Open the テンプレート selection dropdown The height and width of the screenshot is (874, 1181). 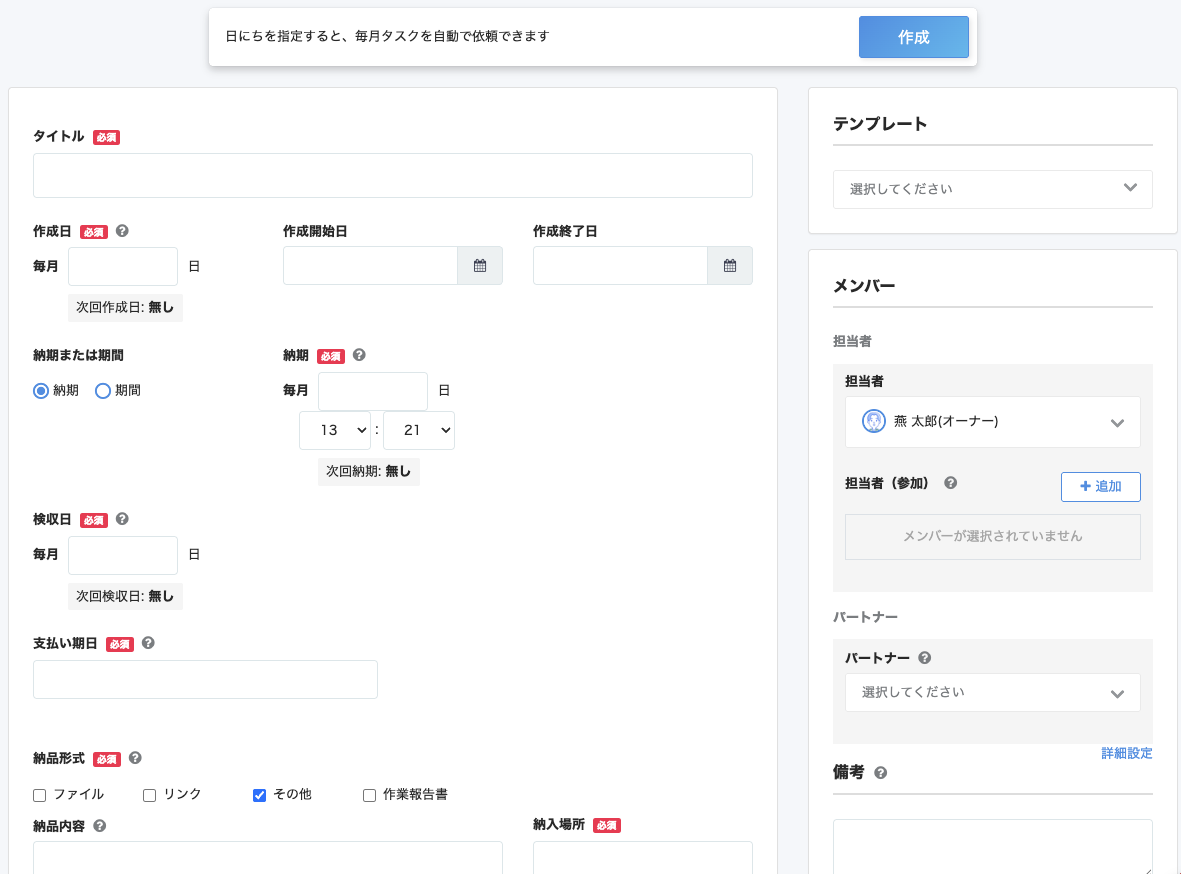(x=992, y=189)
